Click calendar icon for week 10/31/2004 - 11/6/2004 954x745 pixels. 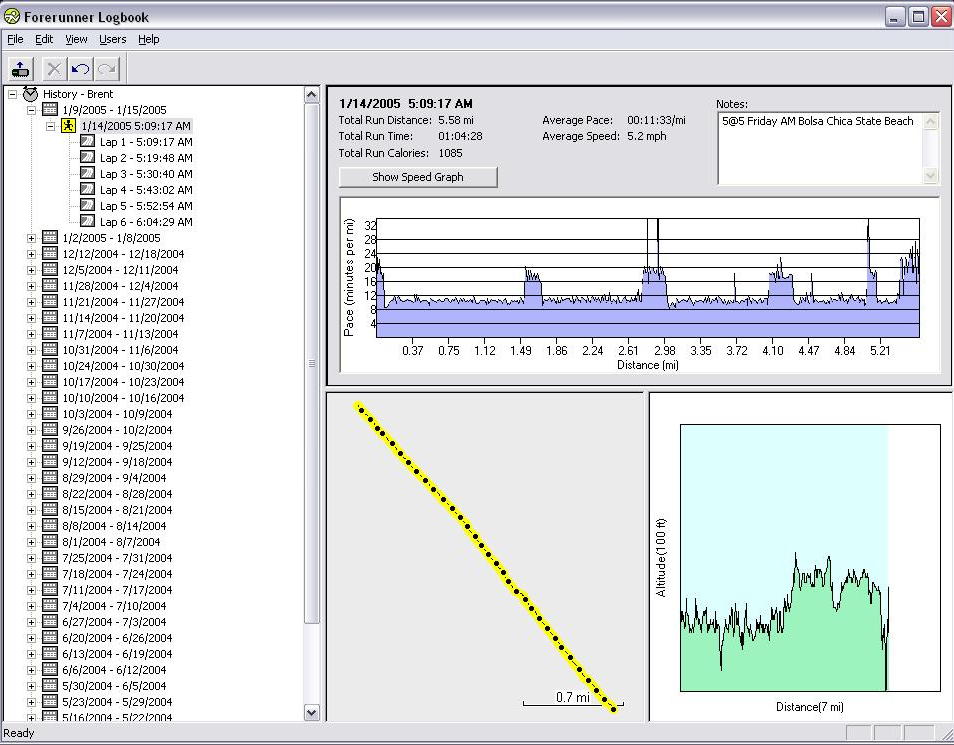(x=50, y=350)
